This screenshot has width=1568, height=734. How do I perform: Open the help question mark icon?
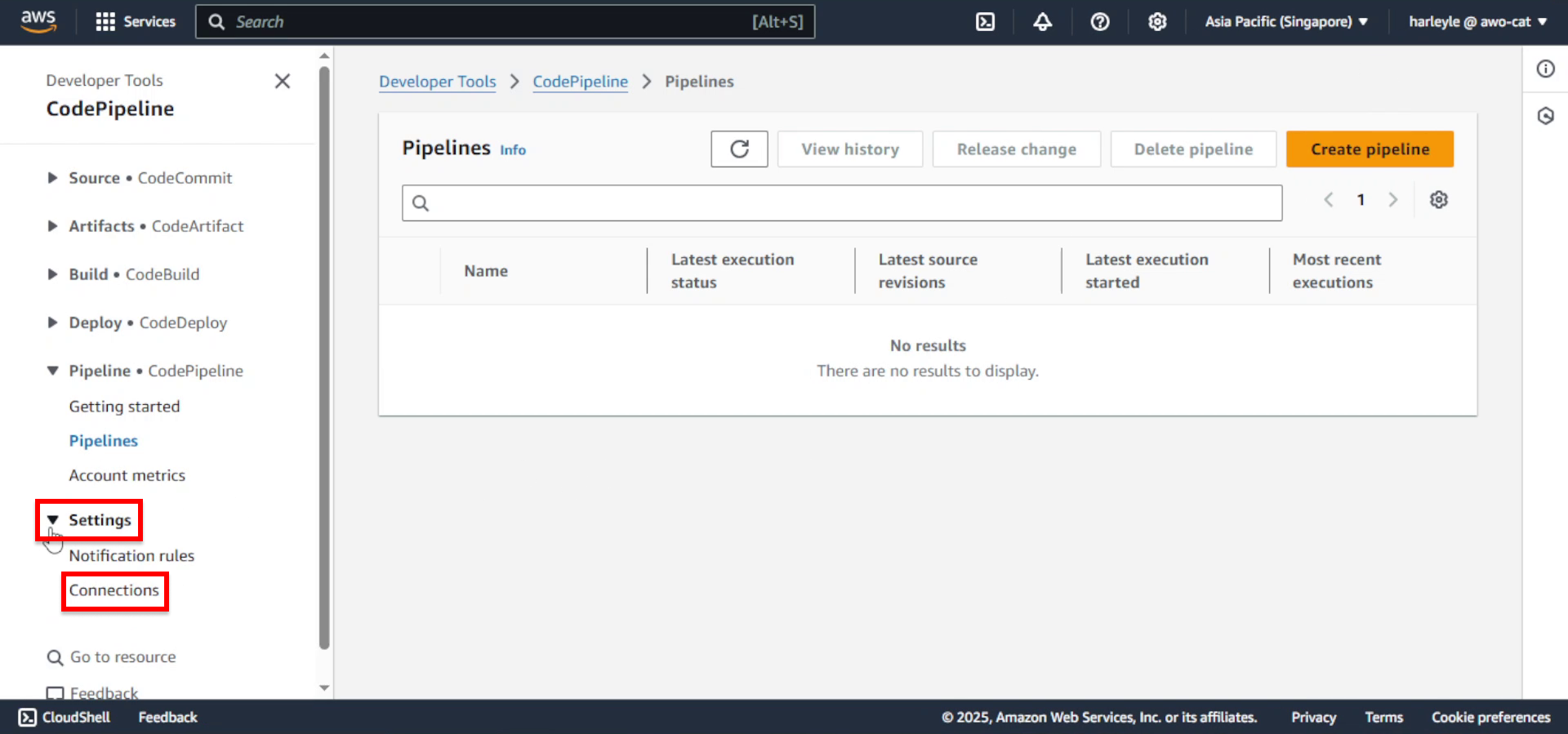coord(1100,22)
